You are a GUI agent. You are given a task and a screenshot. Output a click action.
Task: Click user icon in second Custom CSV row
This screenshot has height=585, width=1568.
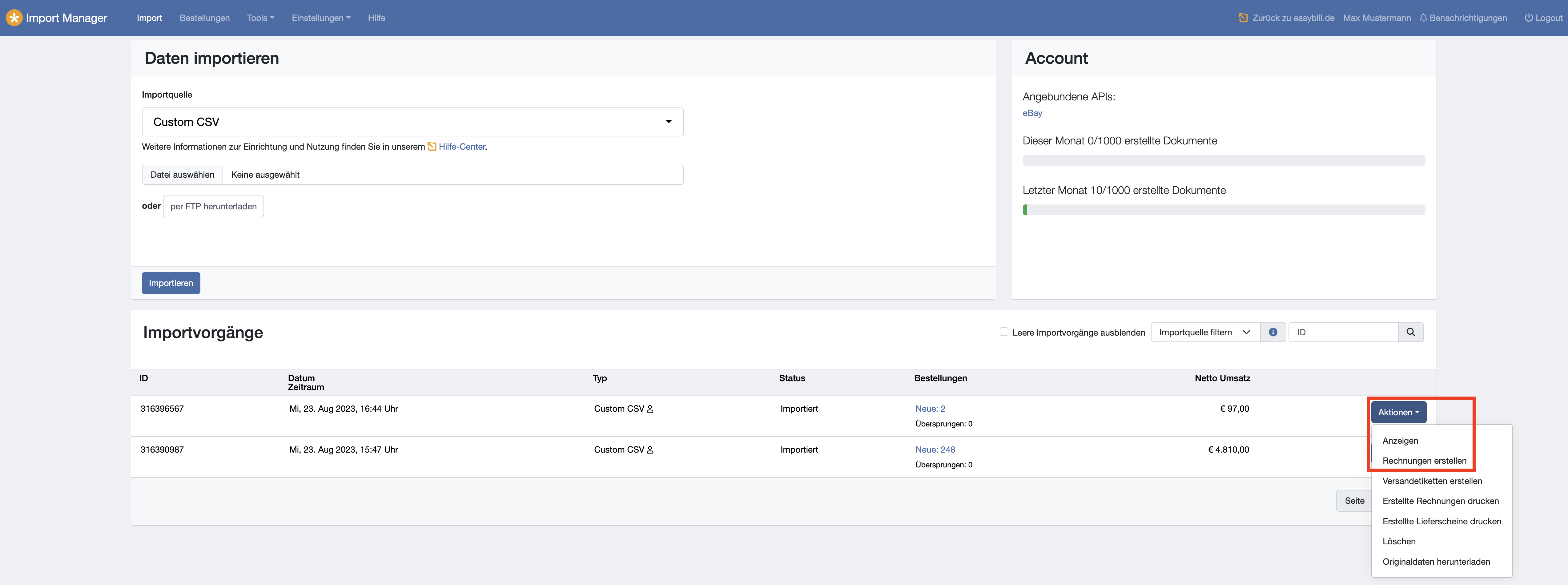[x=650, y=450]
